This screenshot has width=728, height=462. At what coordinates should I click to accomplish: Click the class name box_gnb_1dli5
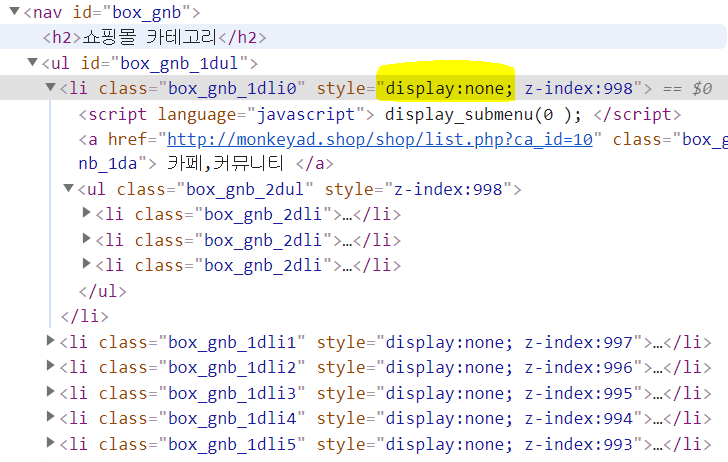[x=232, y=445]
